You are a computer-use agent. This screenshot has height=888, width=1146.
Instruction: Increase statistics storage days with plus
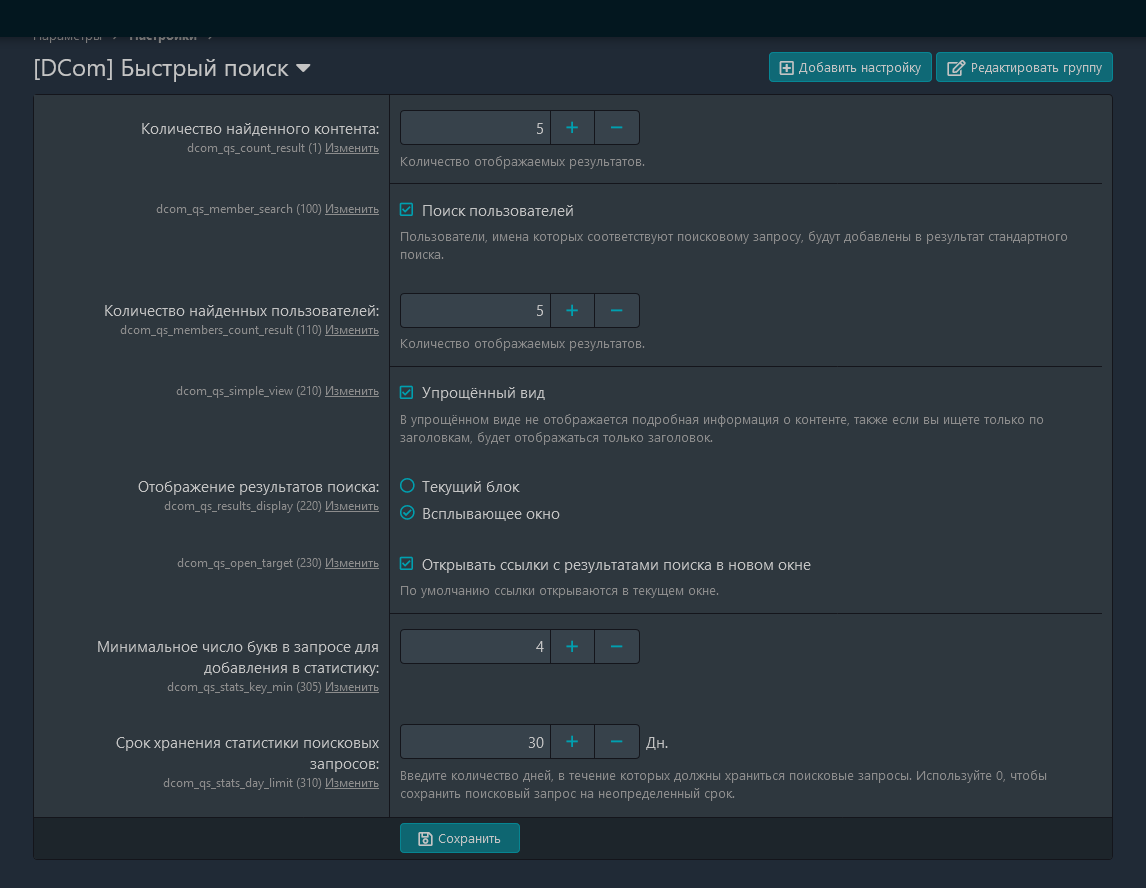[572, 742]
